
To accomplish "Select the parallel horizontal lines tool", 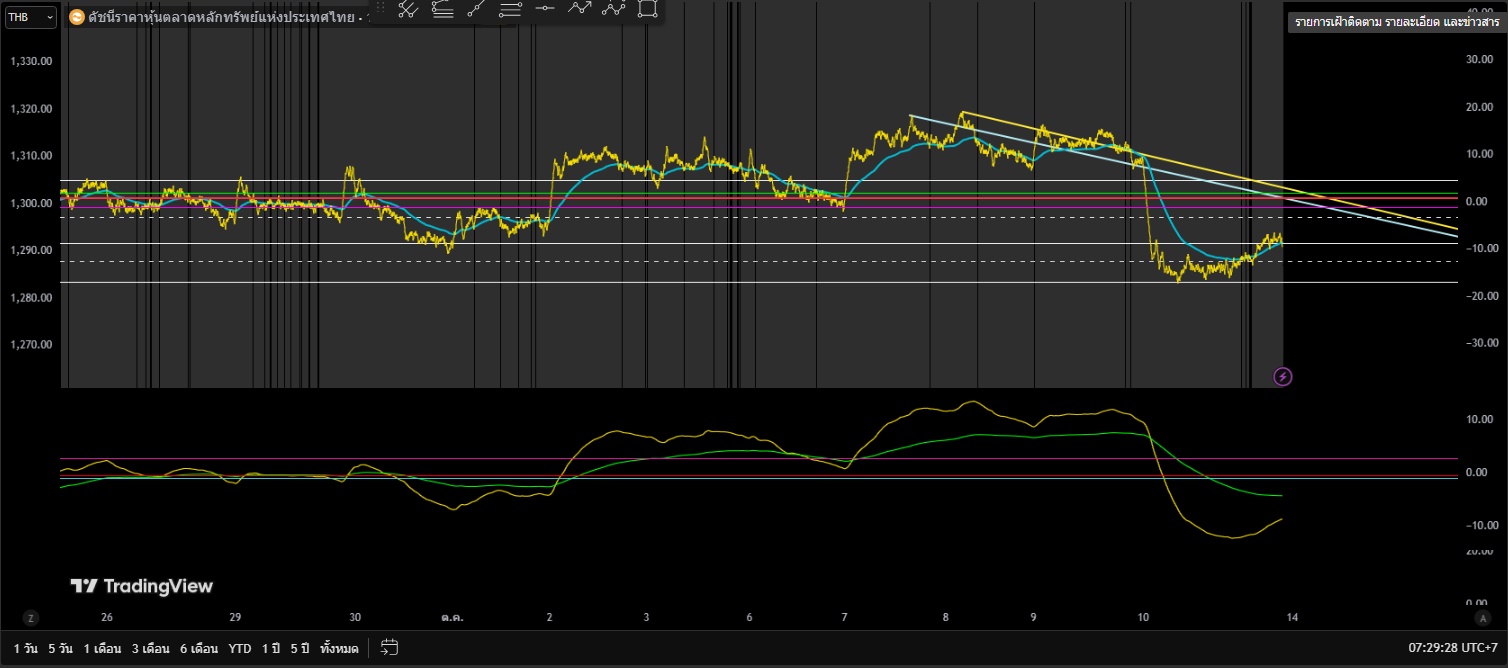I will tap(510, 9).
